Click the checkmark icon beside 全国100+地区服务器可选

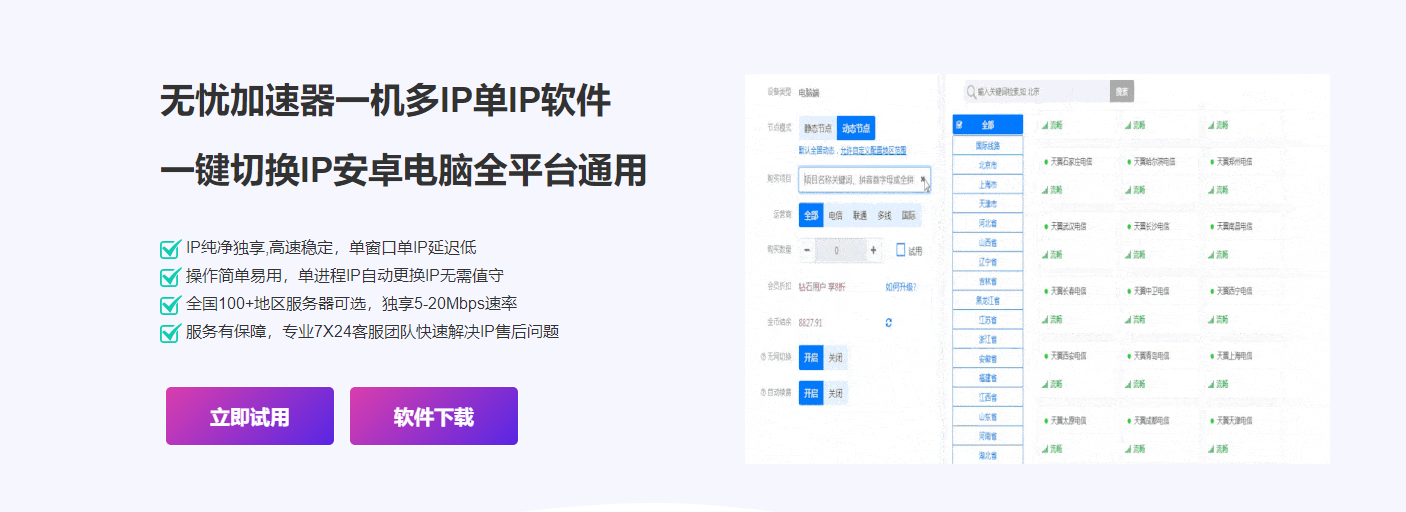169,305
